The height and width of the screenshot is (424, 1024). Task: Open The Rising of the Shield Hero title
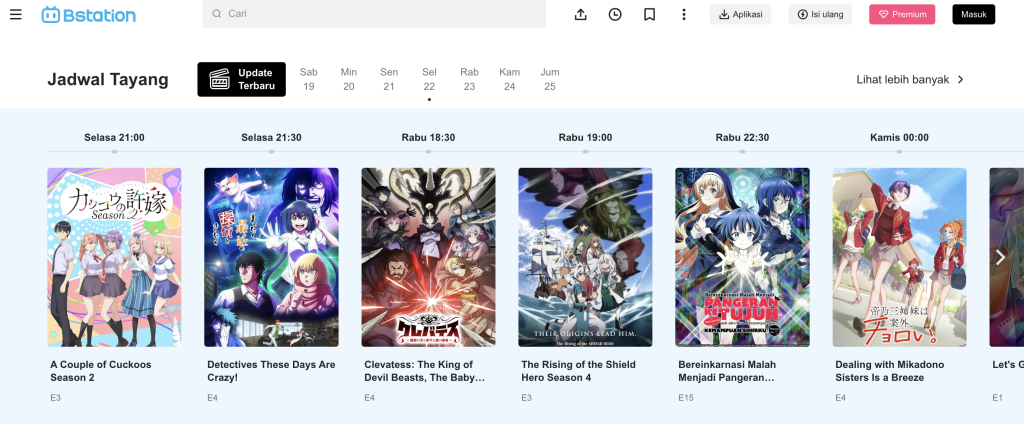[578, 371]
